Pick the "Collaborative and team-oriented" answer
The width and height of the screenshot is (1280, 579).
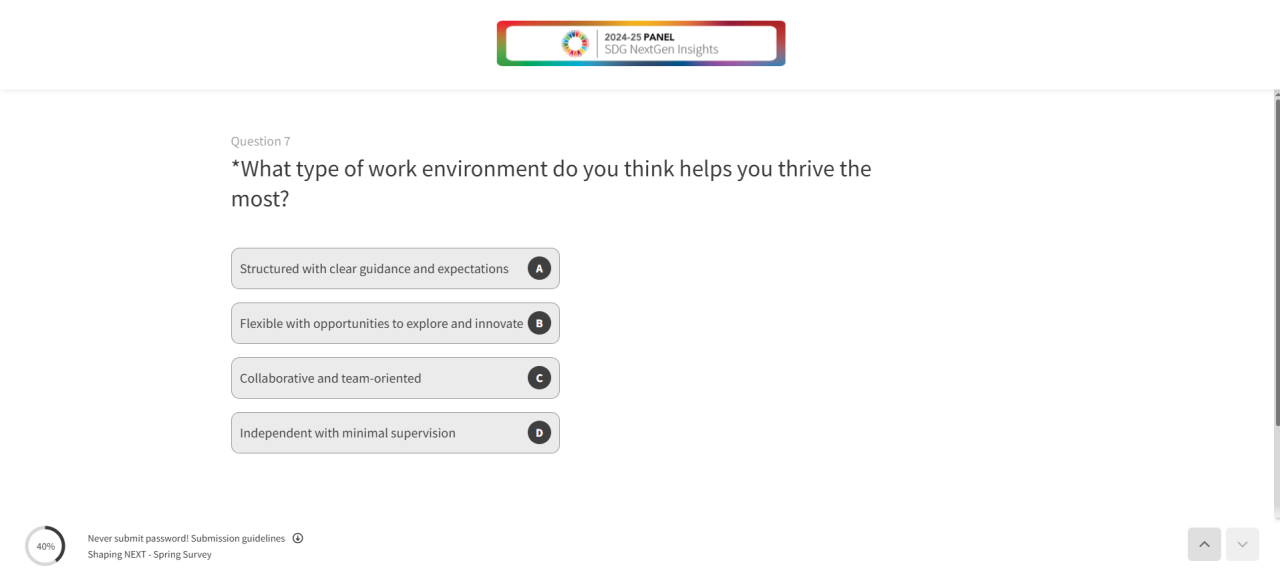coord(331,379)
